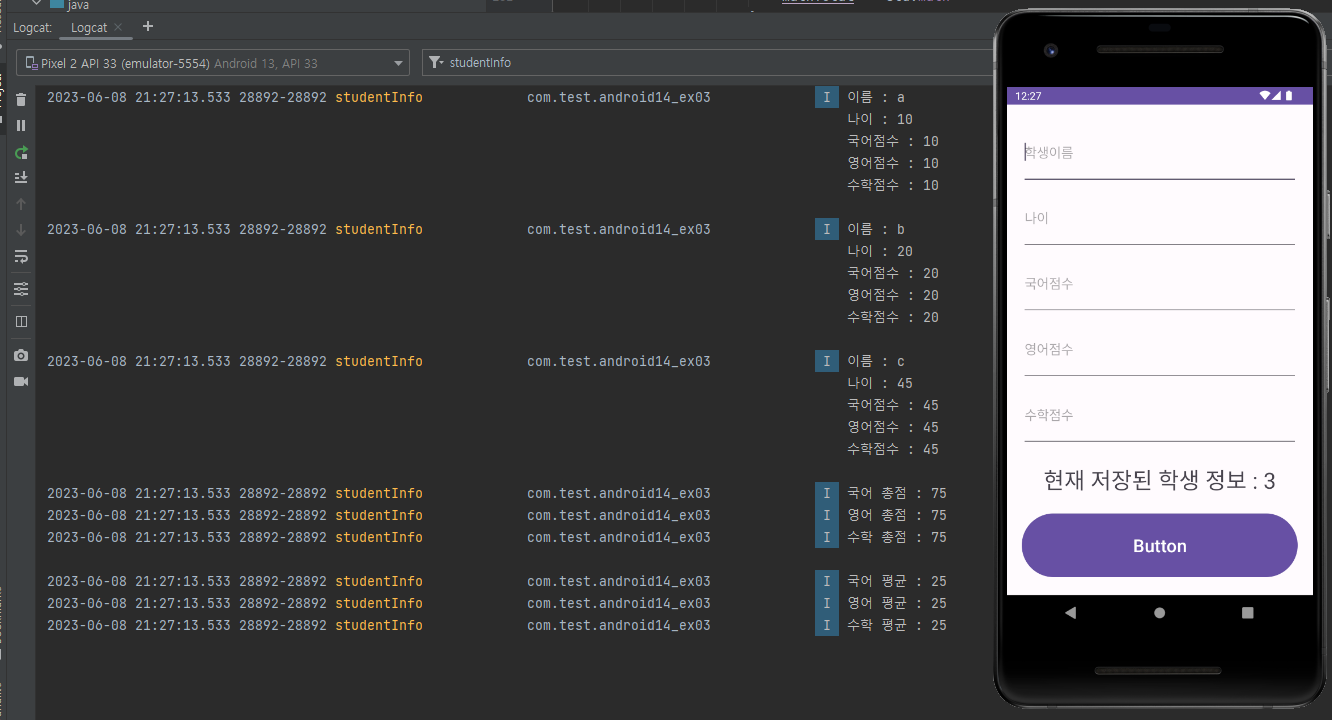Screen dimensions: 1332x720
Task: Tap the purple Button in emulator app
Action: [x=1159, y=546]
